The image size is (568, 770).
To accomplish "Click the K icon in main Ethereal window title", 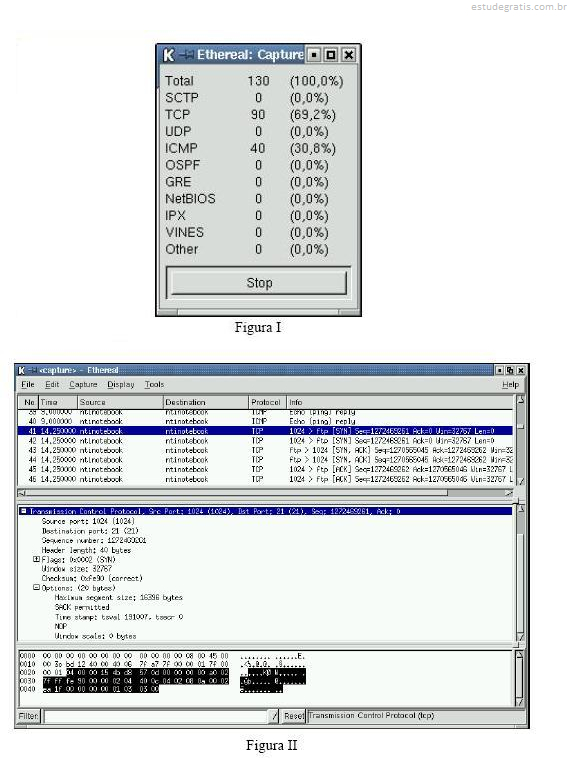I will (x=22, y=370).
